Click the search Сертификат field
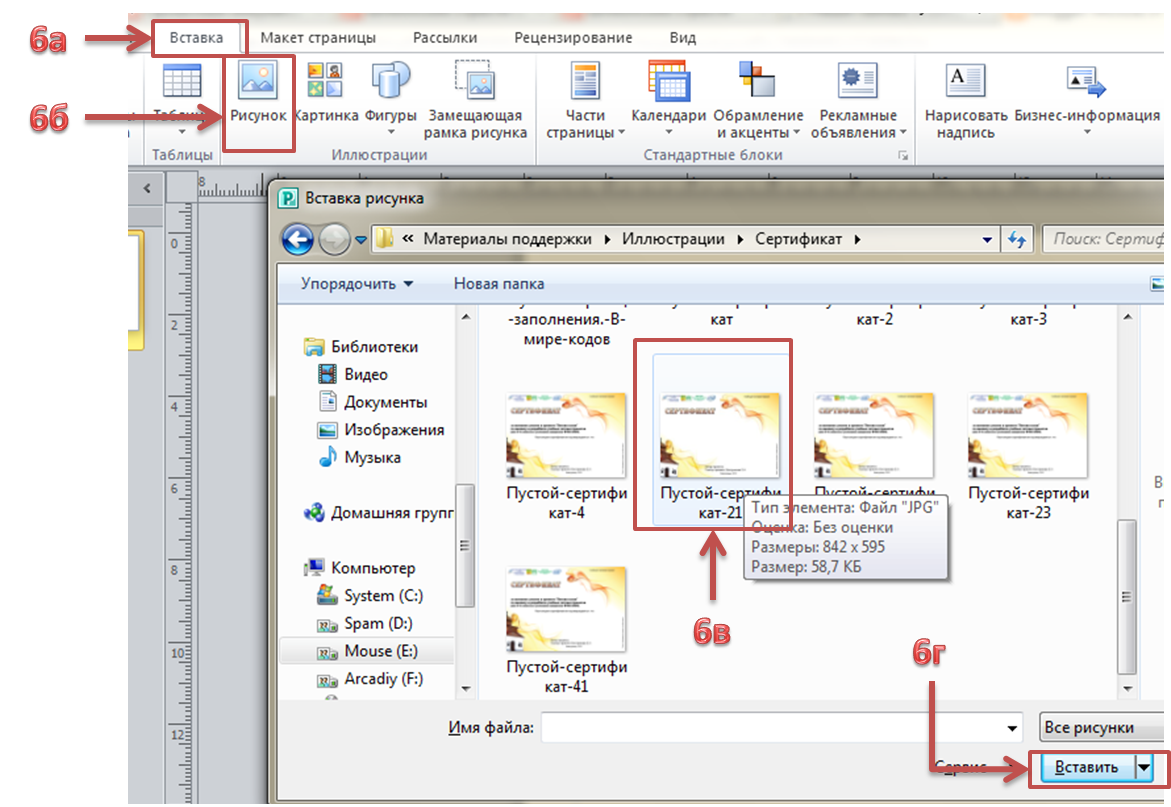The width and height of the screenshot is (1171, 807). click(1102, 239)
